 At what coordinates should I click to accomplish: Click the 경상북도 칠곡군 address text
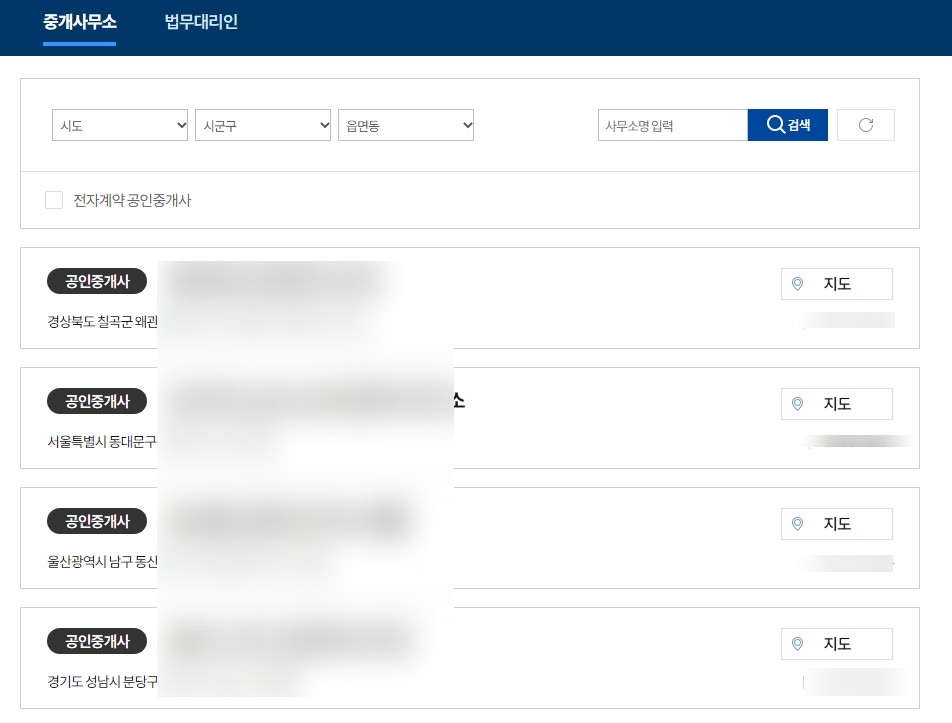103,322
